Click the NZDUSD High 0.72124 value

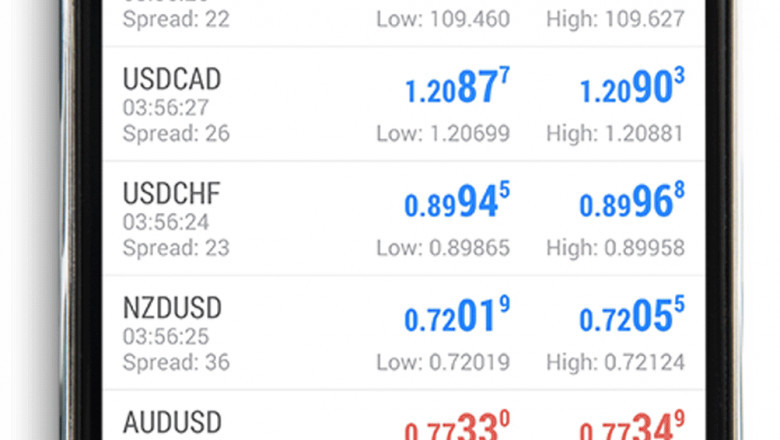[615, 362]
